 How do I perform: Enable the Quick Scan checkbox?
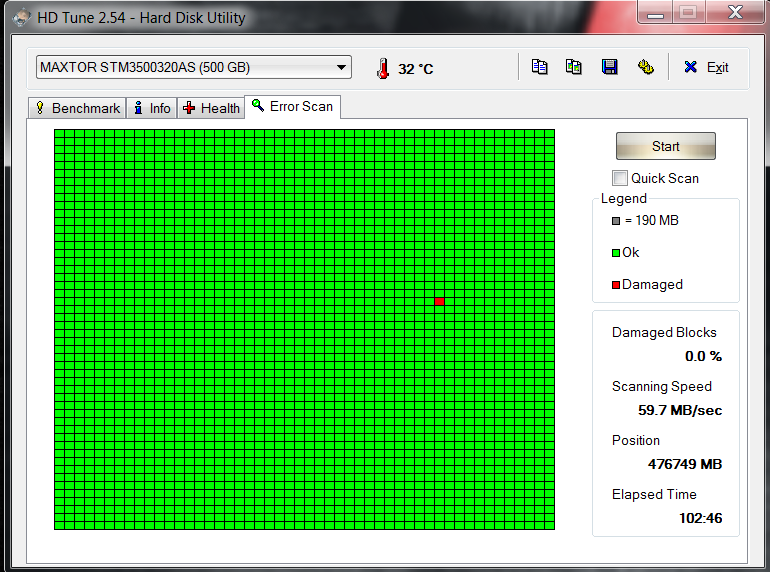pyautogui.click(x=619, y=178)
